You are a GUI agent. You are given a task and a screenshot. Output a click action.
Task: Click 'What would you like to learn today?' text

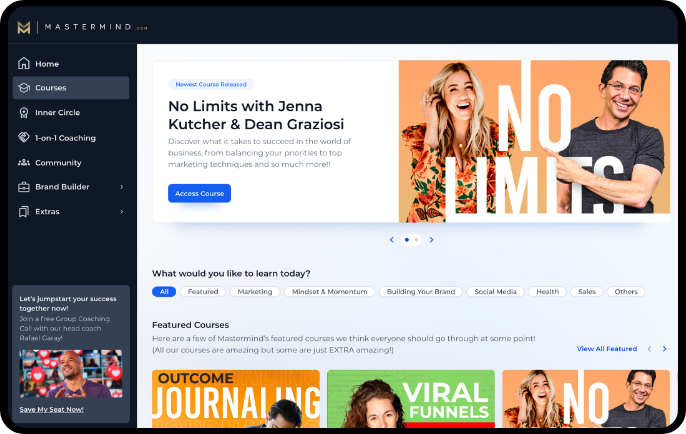point(231,273)
